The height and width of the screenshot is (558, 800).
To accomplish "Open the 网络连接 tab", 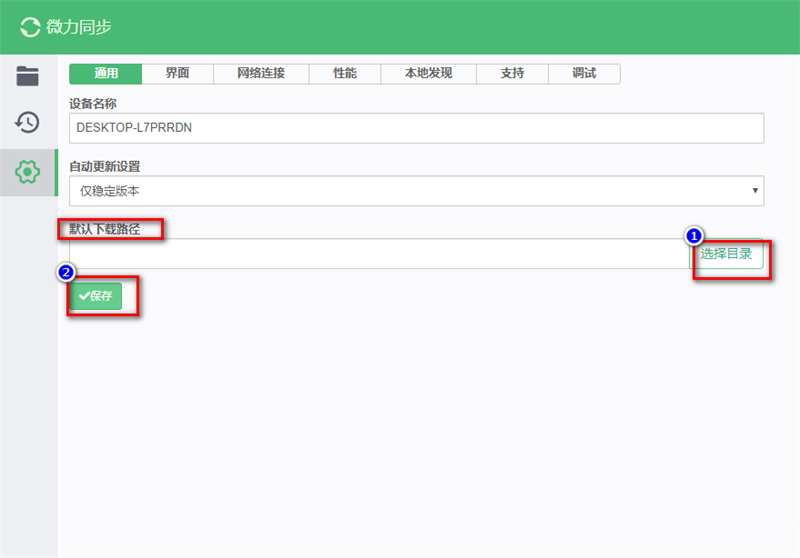I will (x=261, y=73).
